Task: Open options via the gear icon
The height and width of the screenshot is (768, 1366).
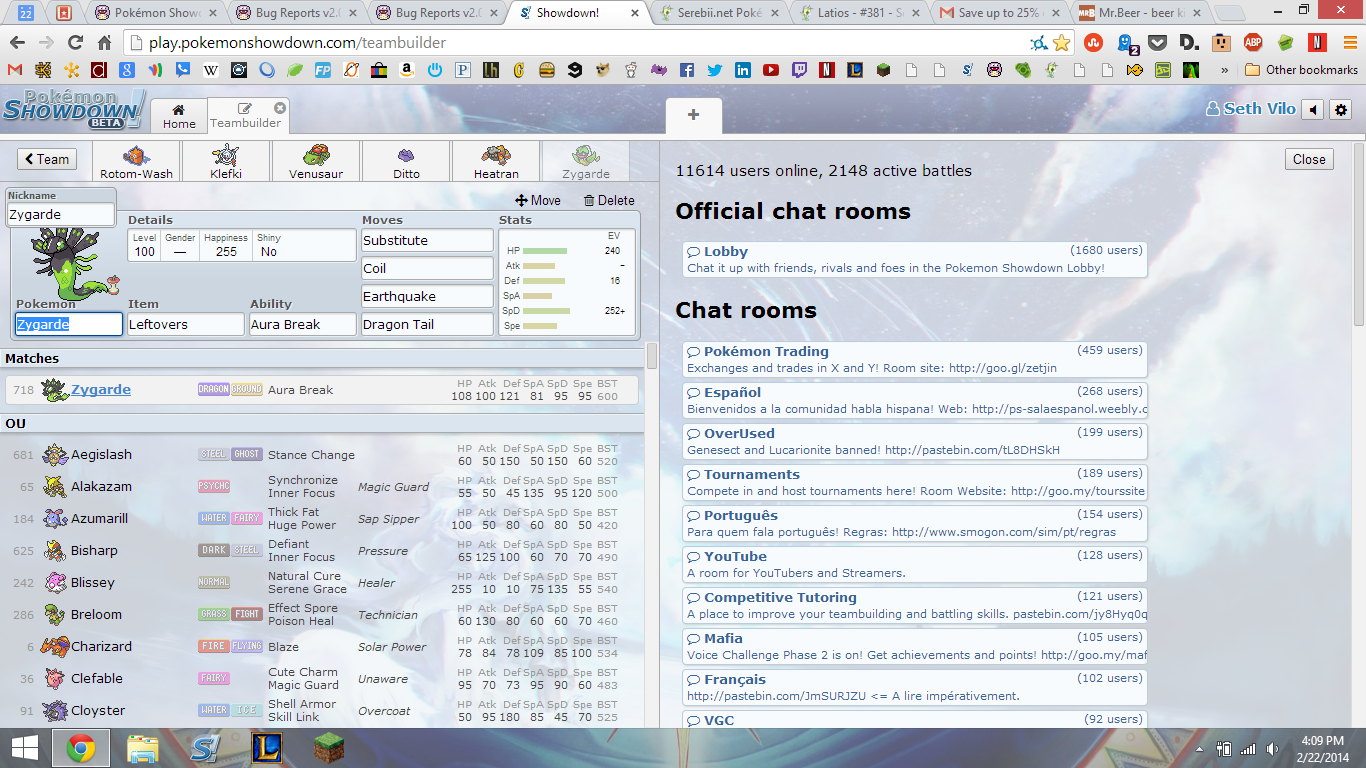Action: [x=1342, y=110]
